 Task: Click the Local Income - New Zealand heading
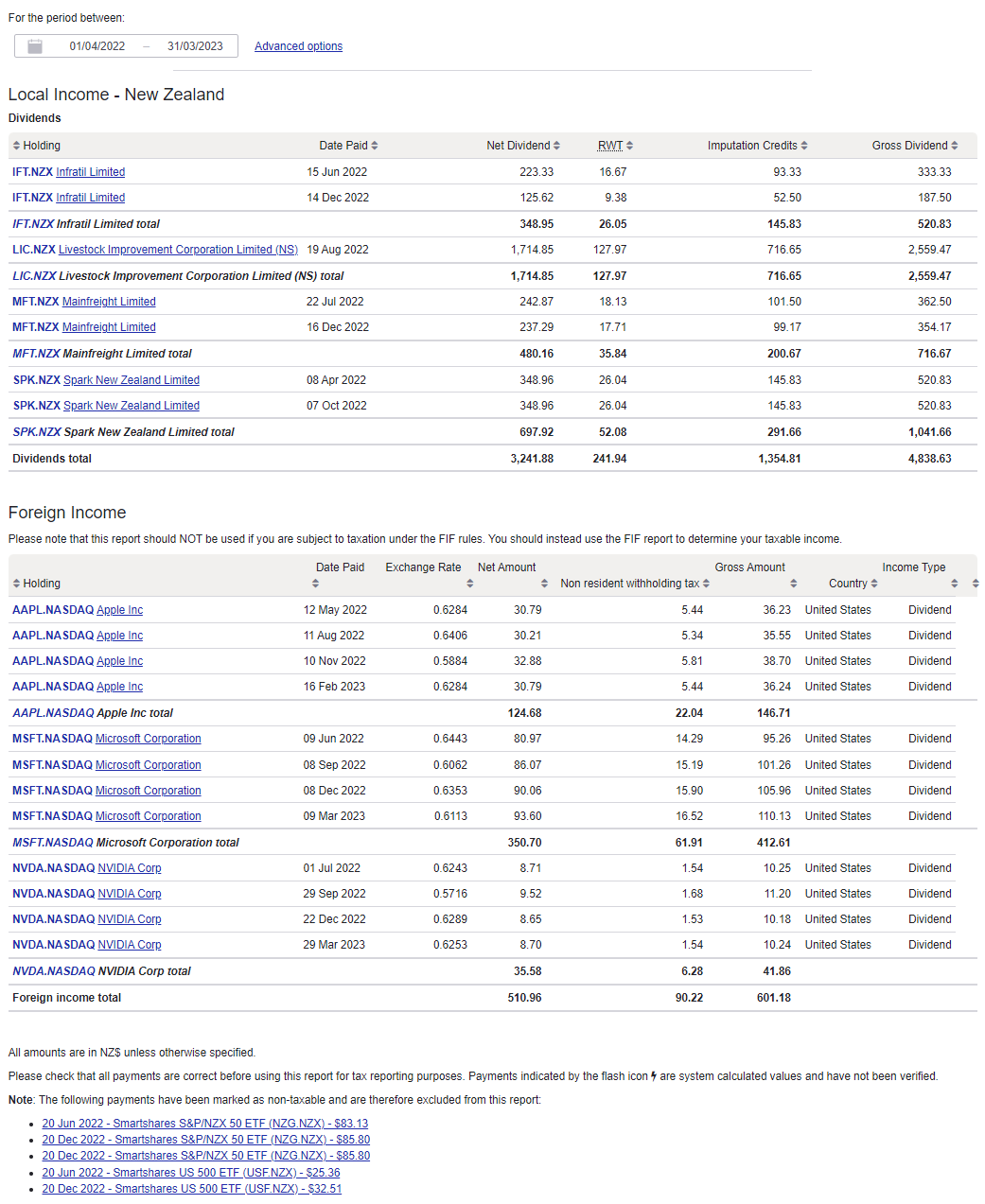[116, 95]
